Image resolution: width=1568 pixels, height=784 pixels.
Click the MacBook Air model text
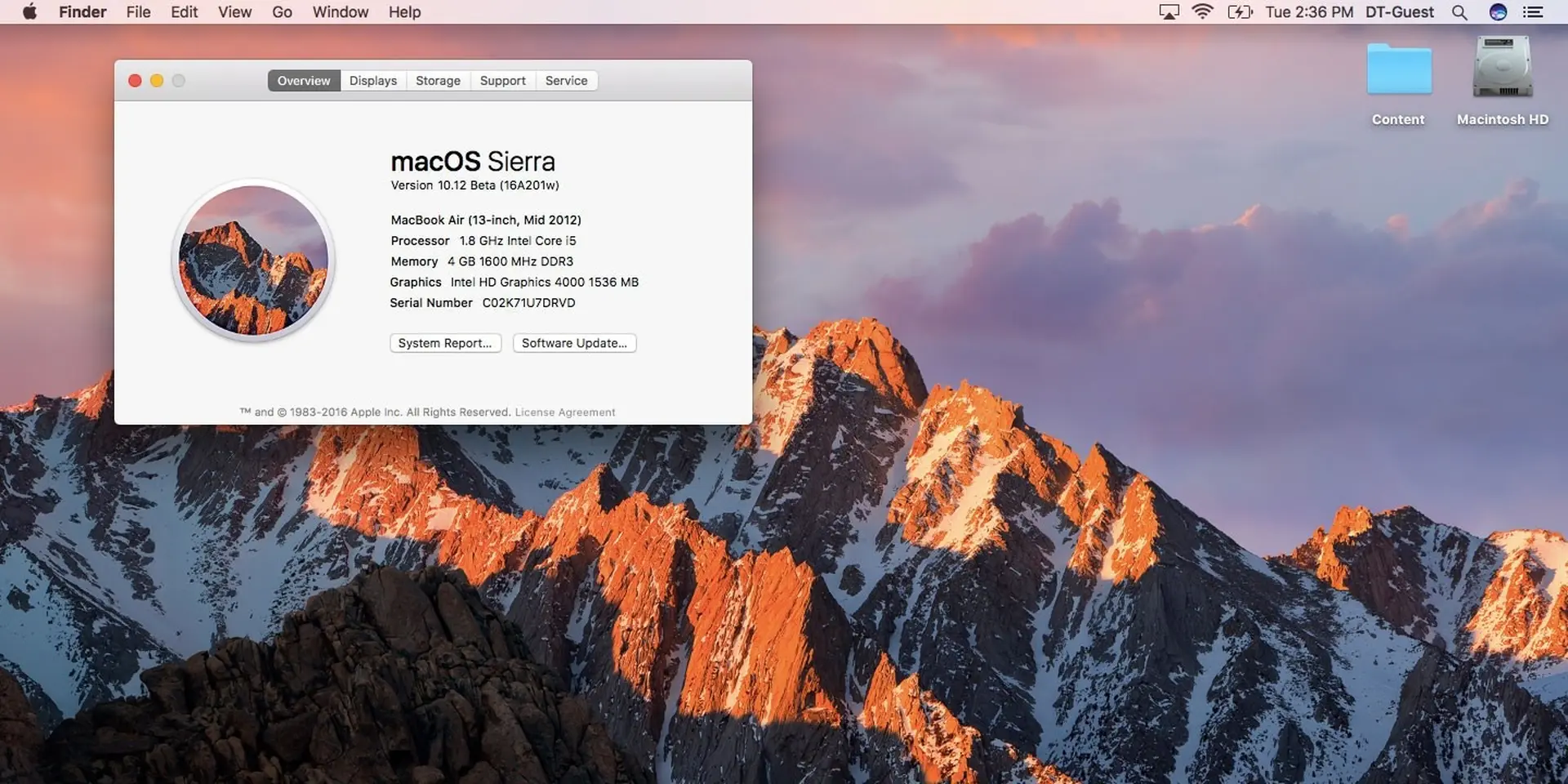point(486,220)
